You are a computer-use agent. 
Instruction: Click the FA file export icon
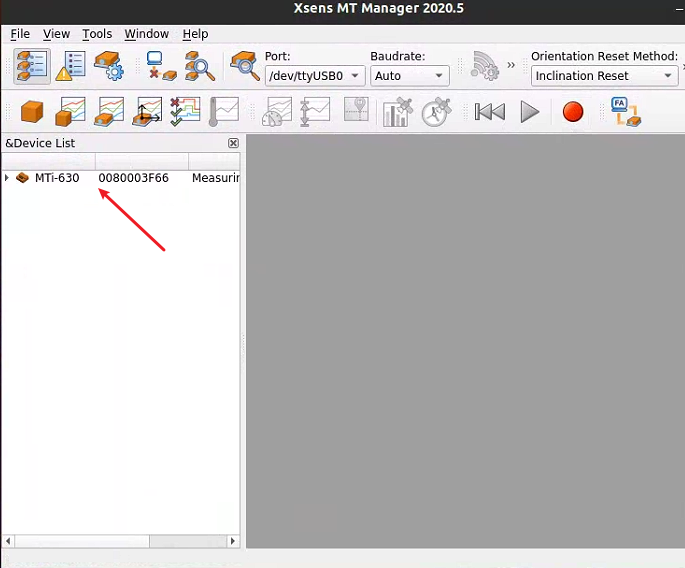tap(625, 112)
